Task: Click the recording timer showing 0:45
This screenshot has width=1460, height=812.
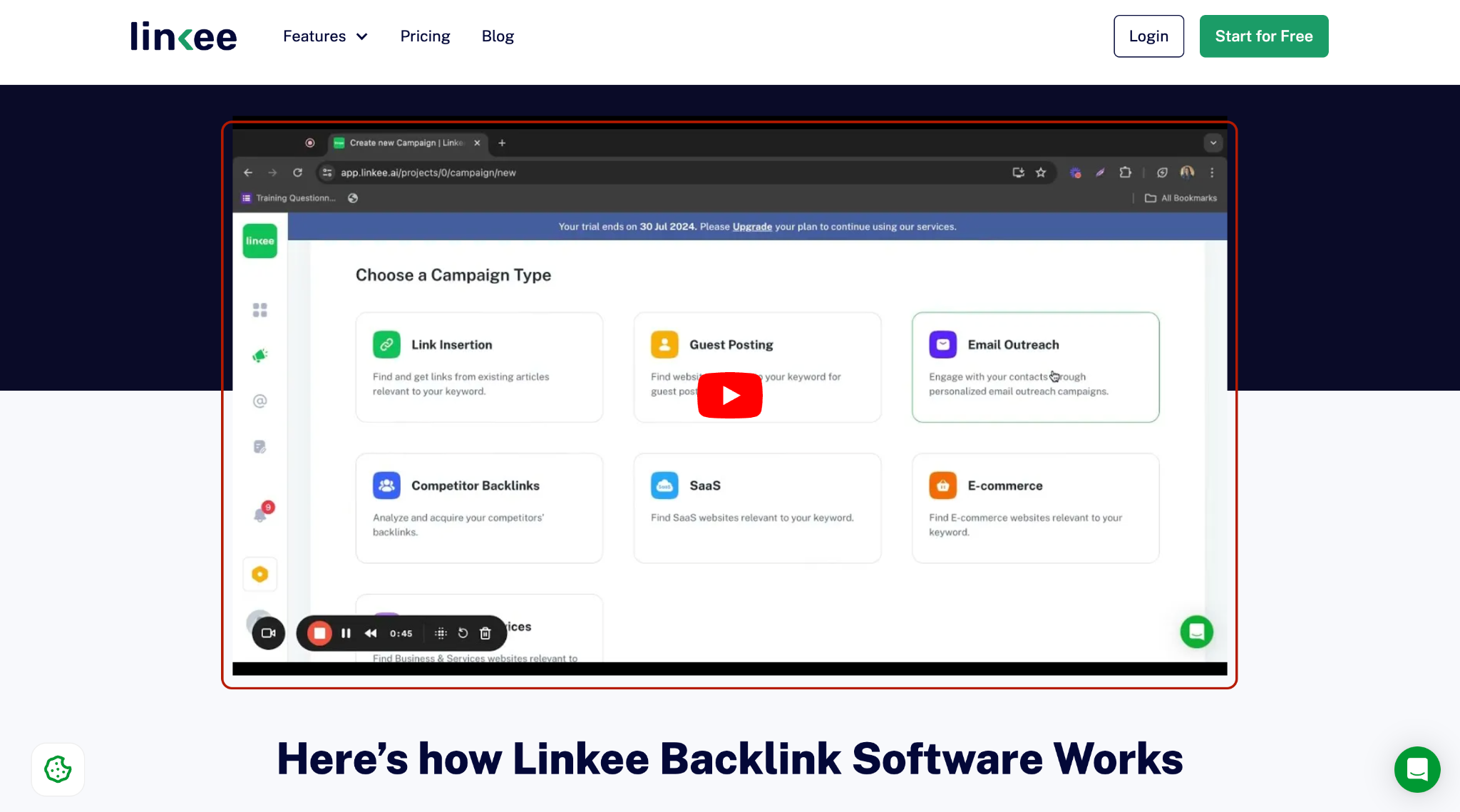Action: (x=401, y=633)
